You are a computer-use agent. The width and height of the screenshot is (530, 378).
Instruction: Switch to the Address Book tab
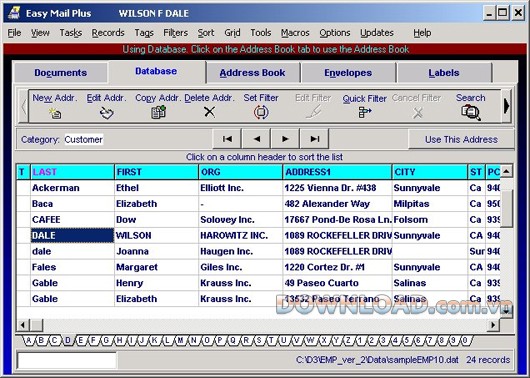[252, 73]
